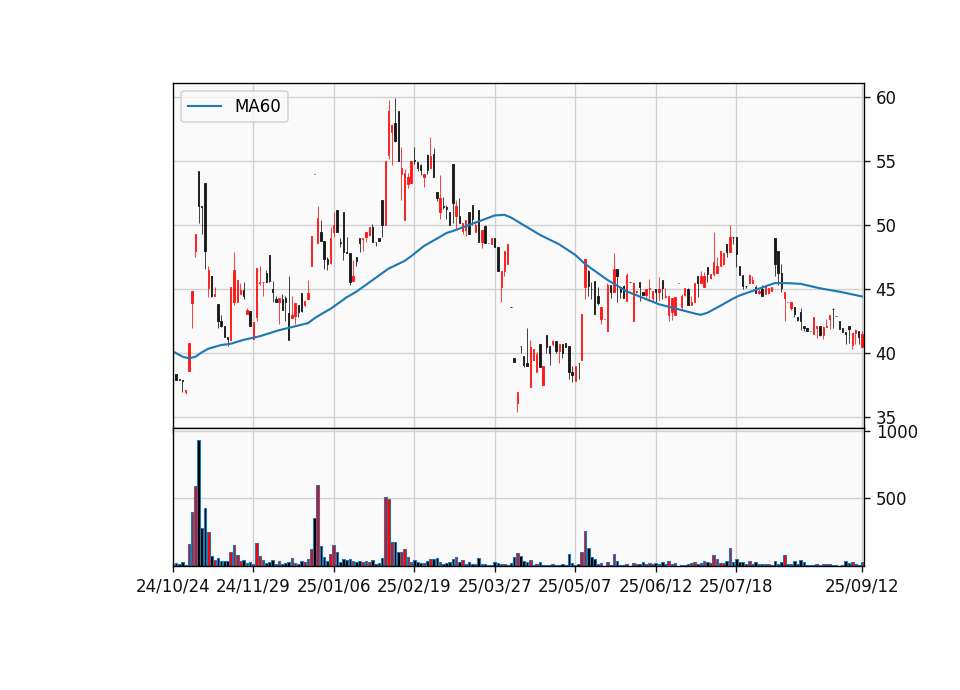This screenshot has height=690, width=960.
Task: Click the 25/06/12 date axis label
Action: point(656,586)
